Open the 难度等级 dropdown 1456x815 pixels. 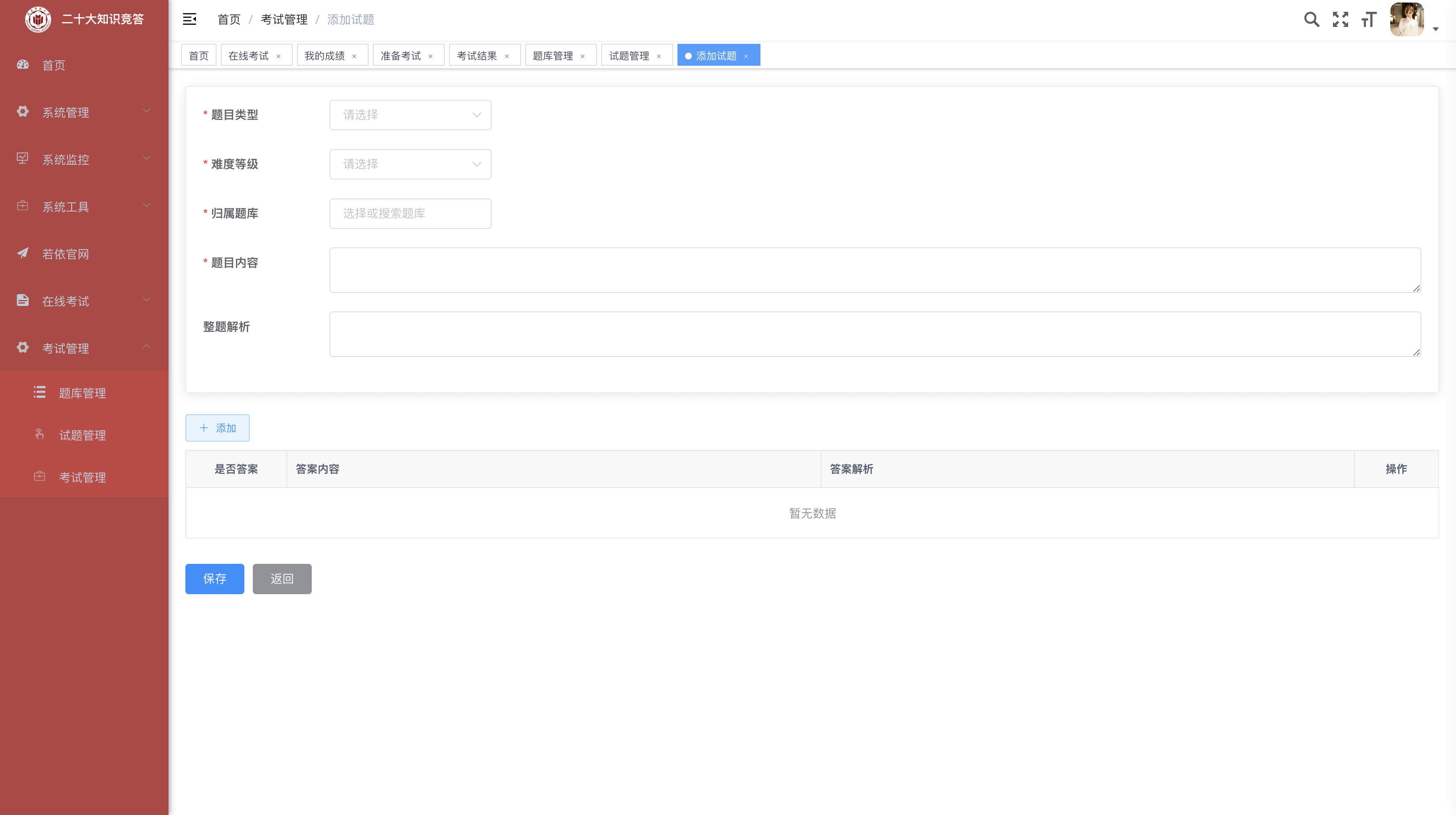(x=410, y=164)
